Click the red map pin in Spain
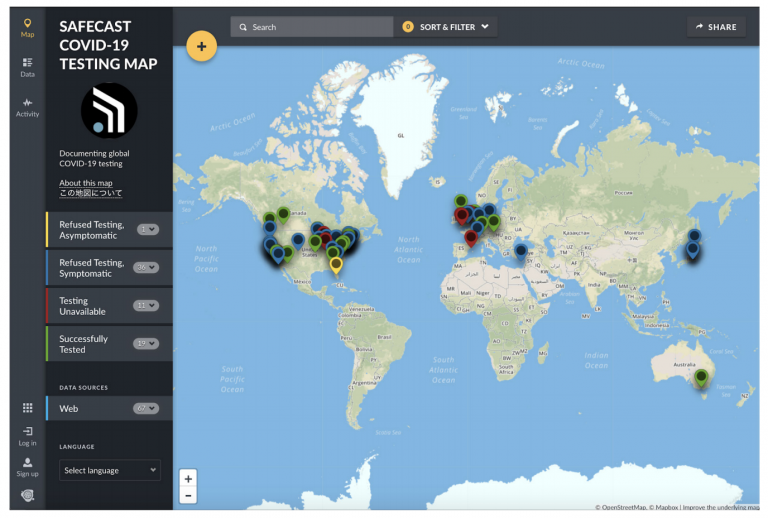768x518 pixels. pyautogui.click(x=471, y=238)
